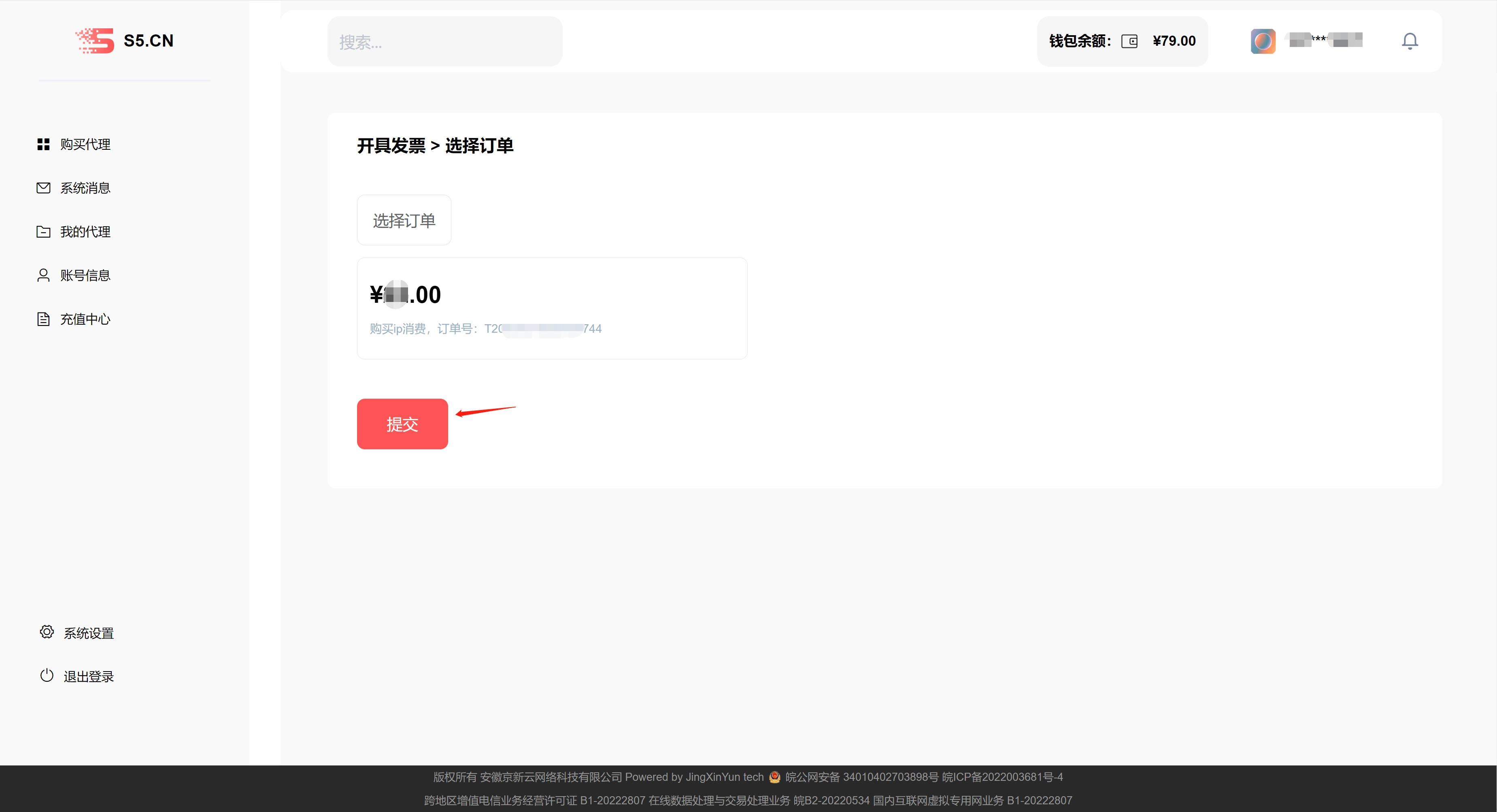Click the S5.CN logo icon
Viewport: 1497px width, 812px height.
tap(95, 41)
